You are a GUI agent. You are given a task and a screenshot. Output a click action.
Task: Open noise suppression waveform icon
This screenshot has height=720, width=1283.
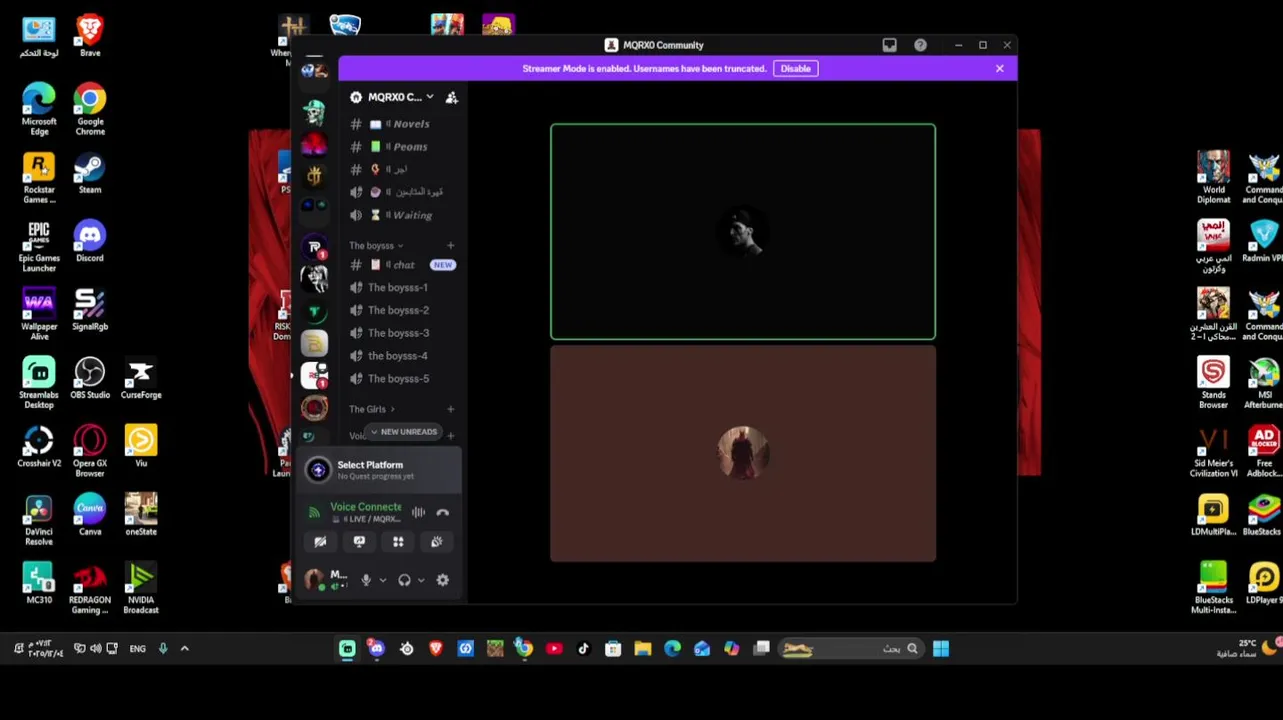418,512
